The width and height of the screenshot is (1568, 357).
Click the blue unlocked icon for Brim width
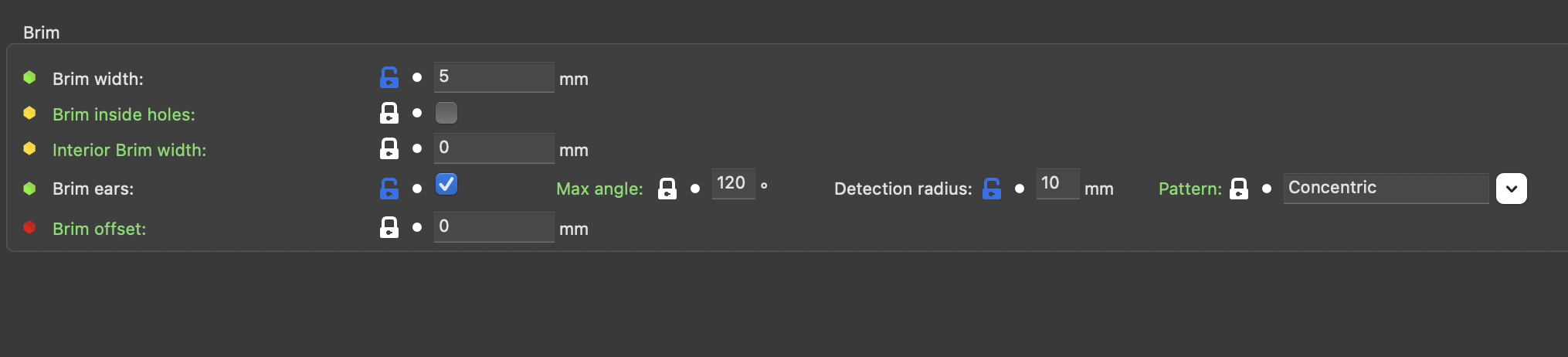[x=389, y=77]
